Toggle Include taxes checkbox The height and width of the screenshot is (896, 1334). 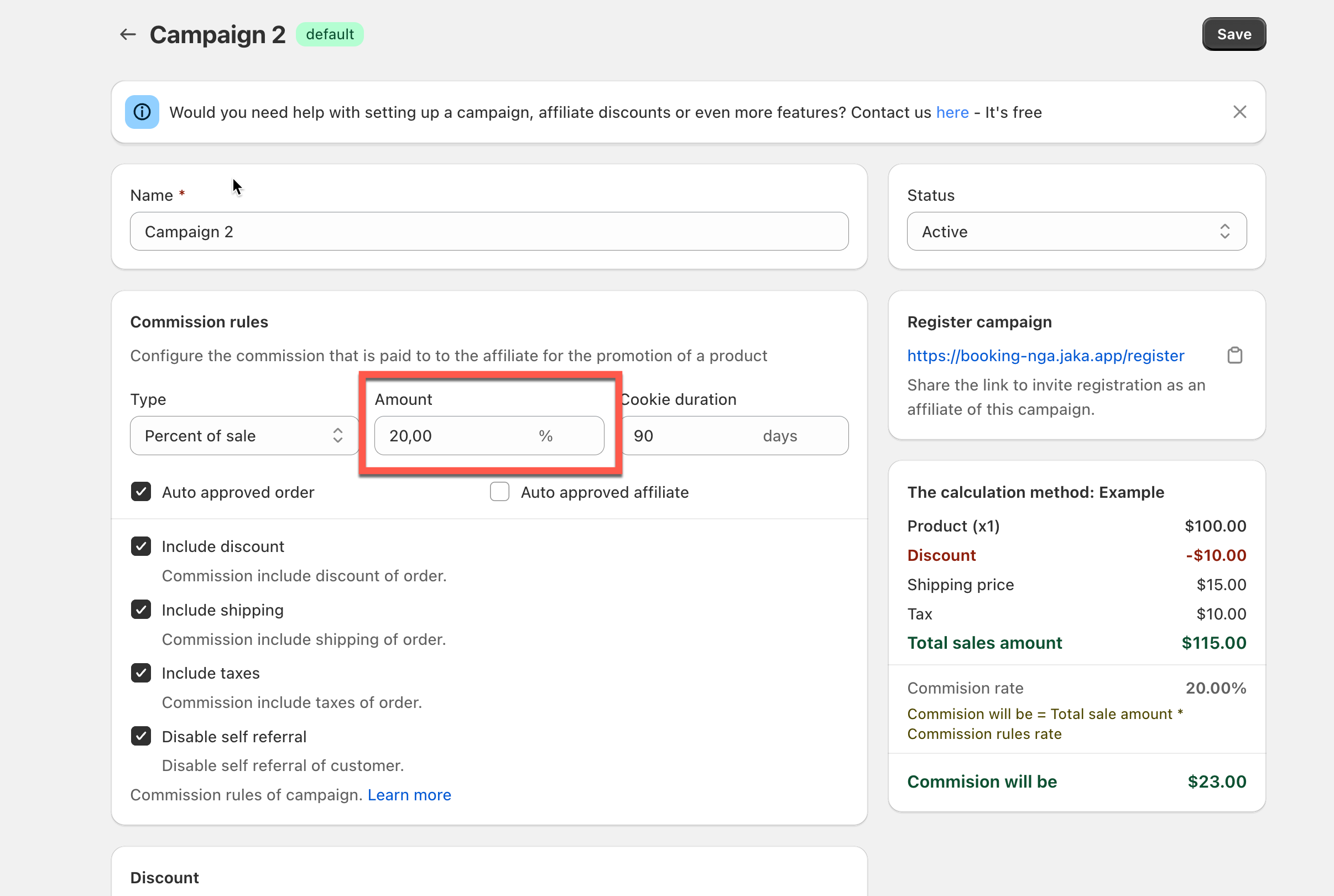pyautogui.click(x=141, y=673)
